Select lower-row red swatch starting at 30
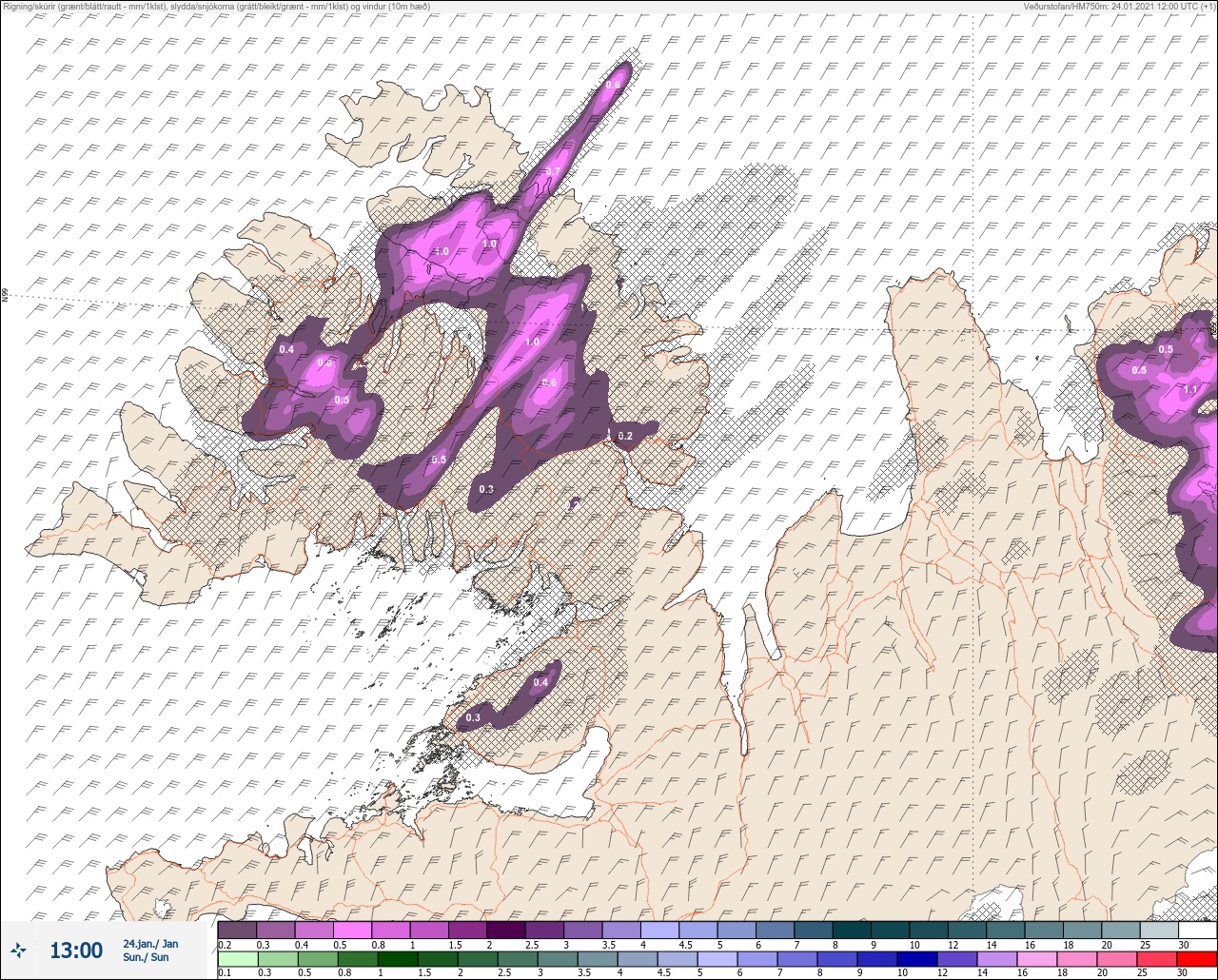This screenshot has height=980, width=1218. (1197, 958)
